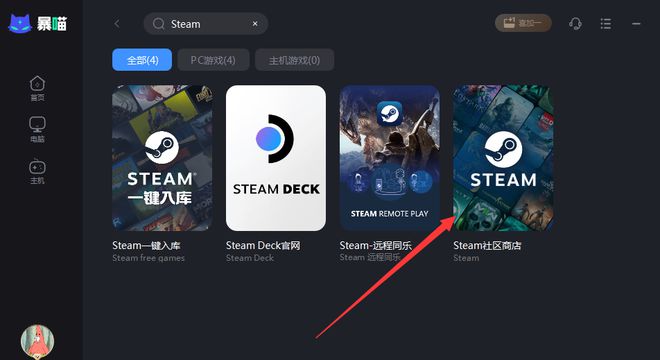Open the list menu icon
This screenshot has height=360, width=660.
point(606,24)
